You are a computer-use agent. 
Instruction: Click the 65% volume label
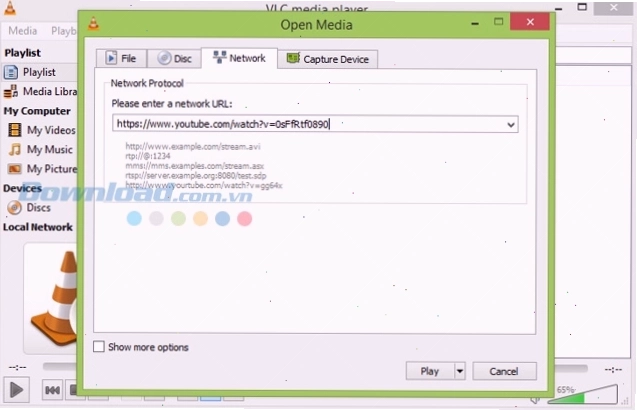point(565,390)
